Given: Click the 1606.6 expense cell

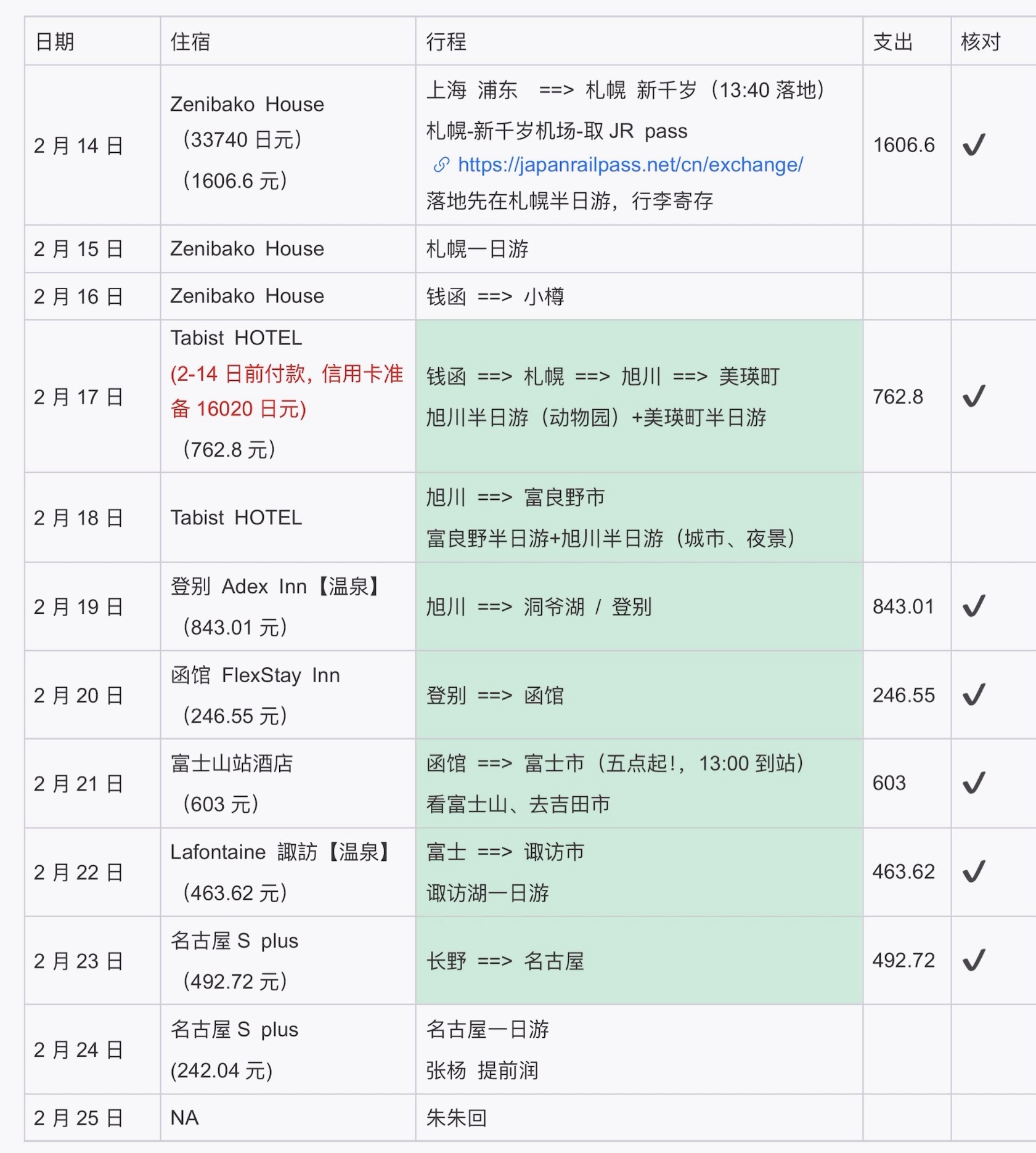Looking at the screenshot, I should pos(903,145).
